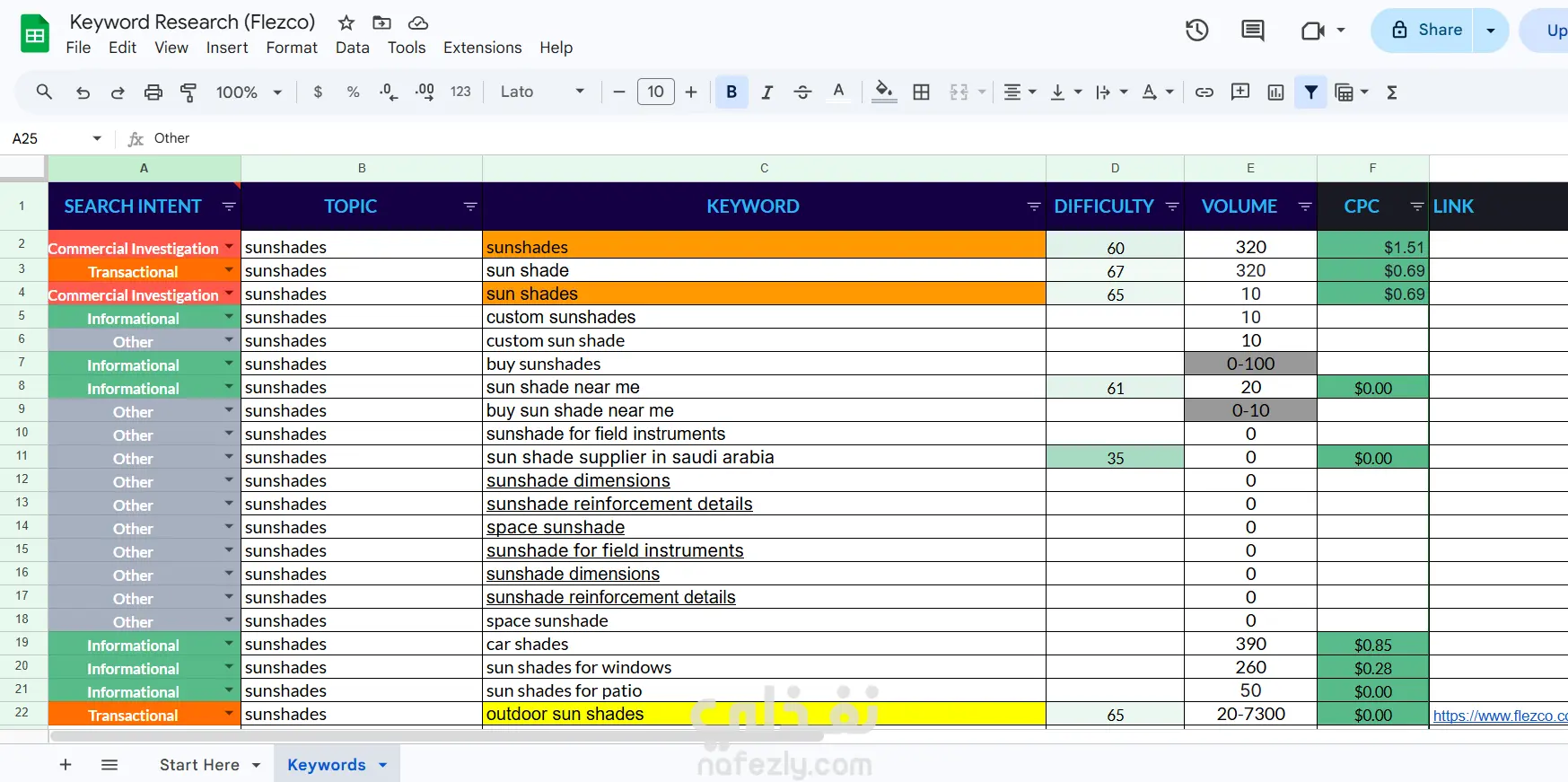Image resolution: width=1568 pixels, height=782 pixels.
Task: Click the Move to folder icon
Action: coord(381,22)
